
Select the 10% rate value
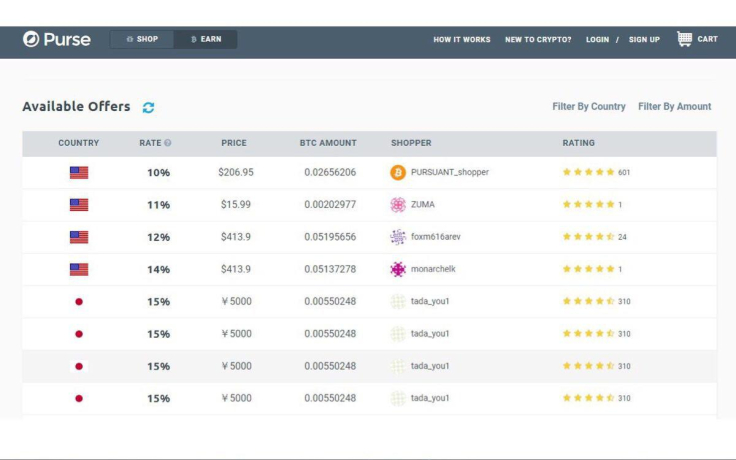[159, 173]
